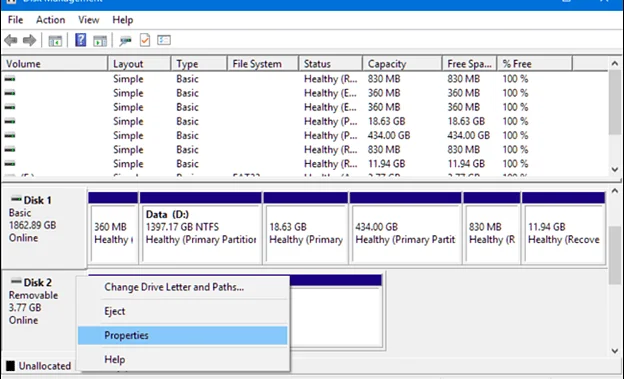Click scroll-up arrow of the disk pane
The height and width of the screenshot is (379, 624).
click(614, 191)
